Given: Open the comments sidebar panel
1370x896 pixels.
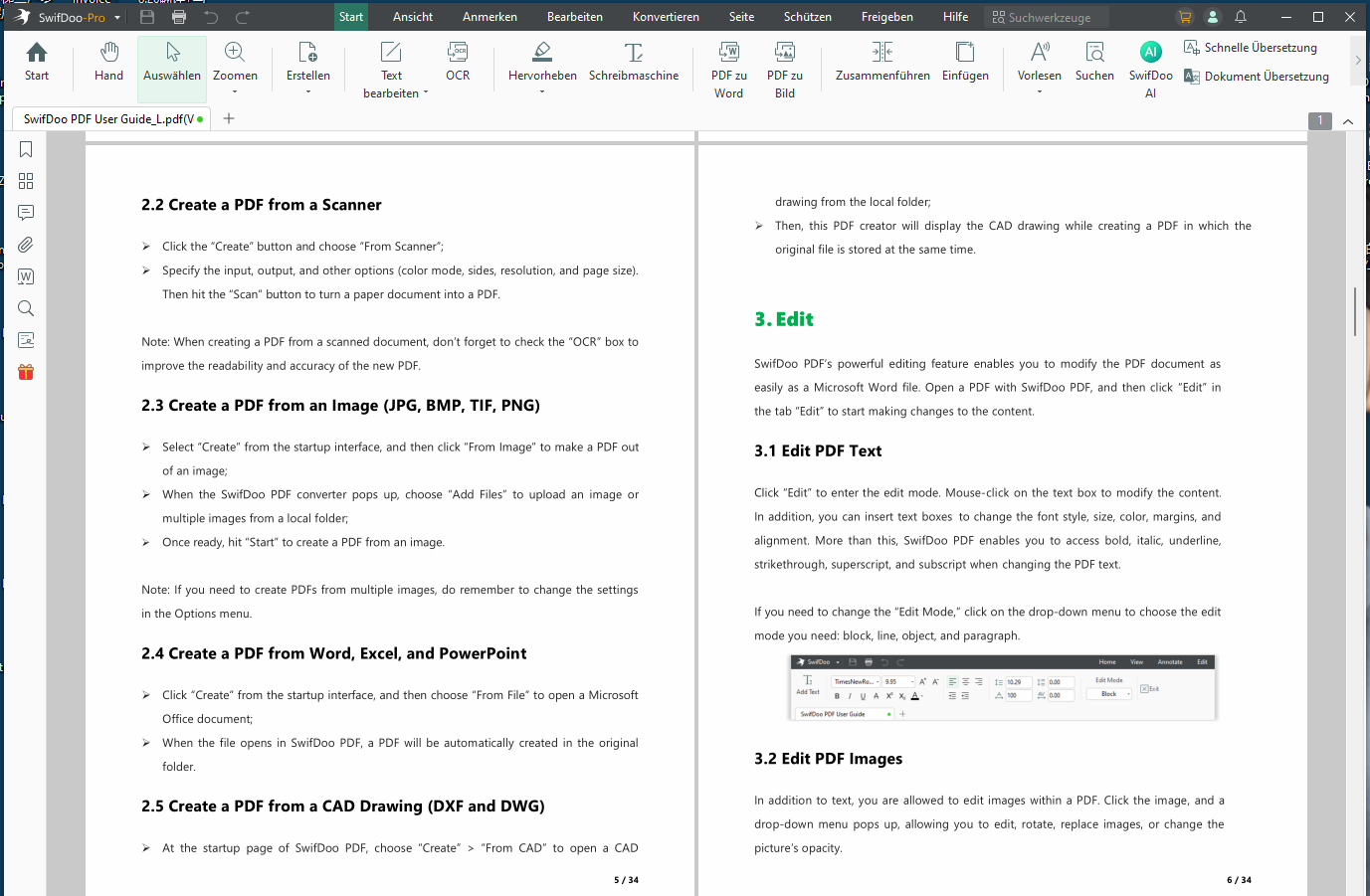Looking at the screenshot, I should [x=26, y=213].
